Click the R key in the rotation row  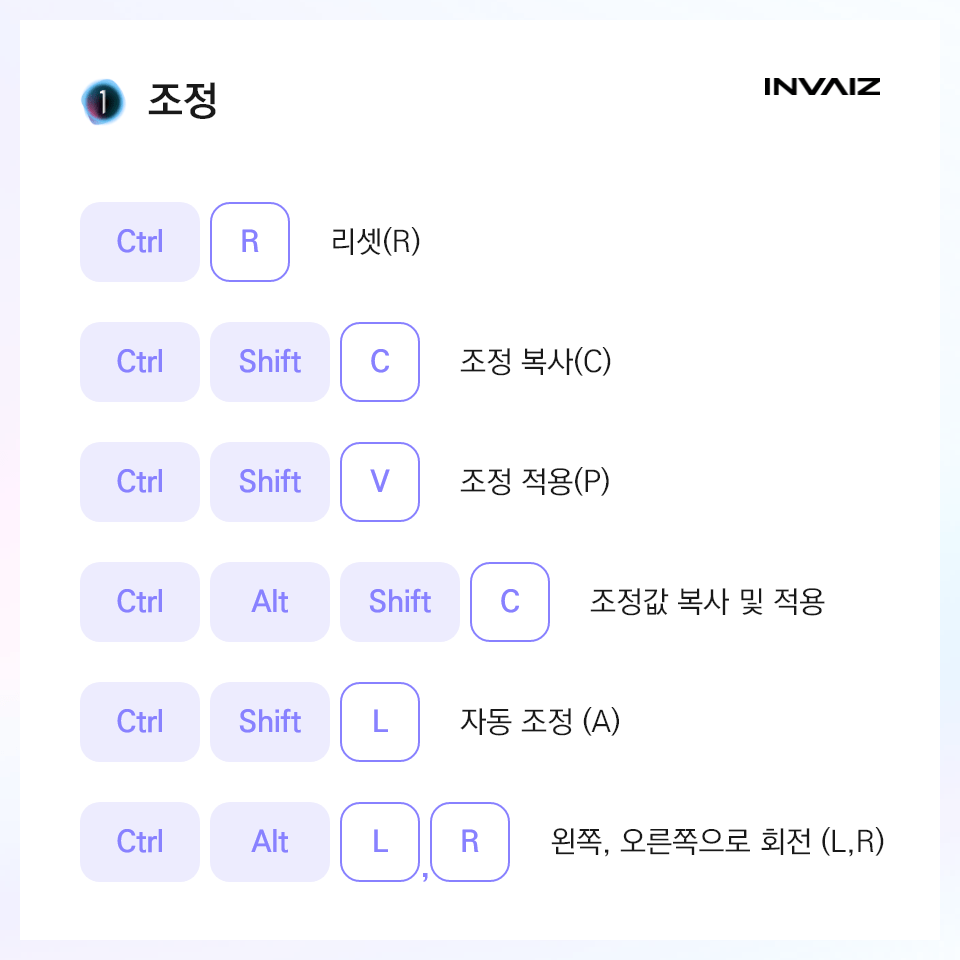coord(470,842)
